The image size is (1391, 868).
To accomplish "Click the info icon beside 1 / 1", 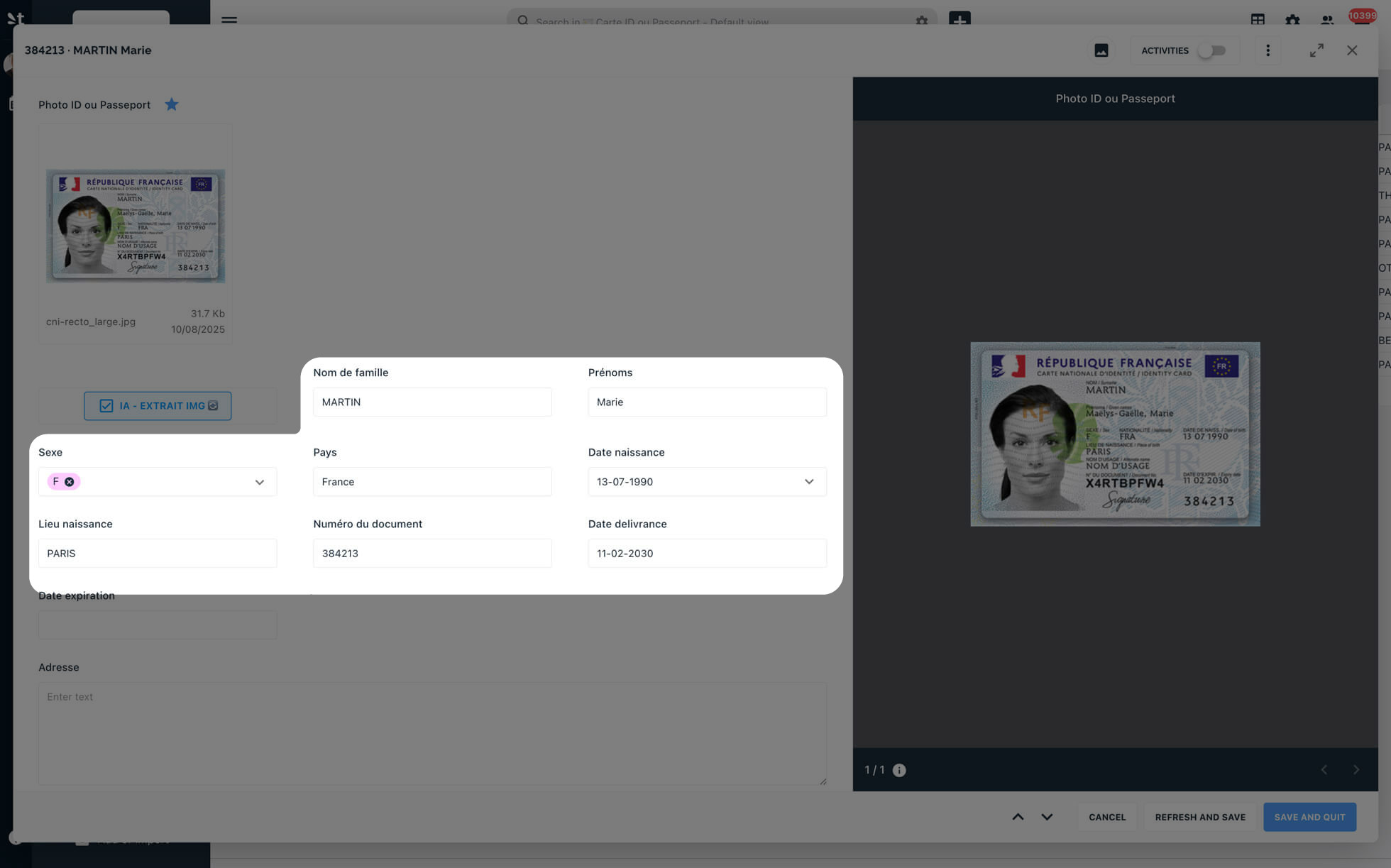I will (x=898, y=770).
